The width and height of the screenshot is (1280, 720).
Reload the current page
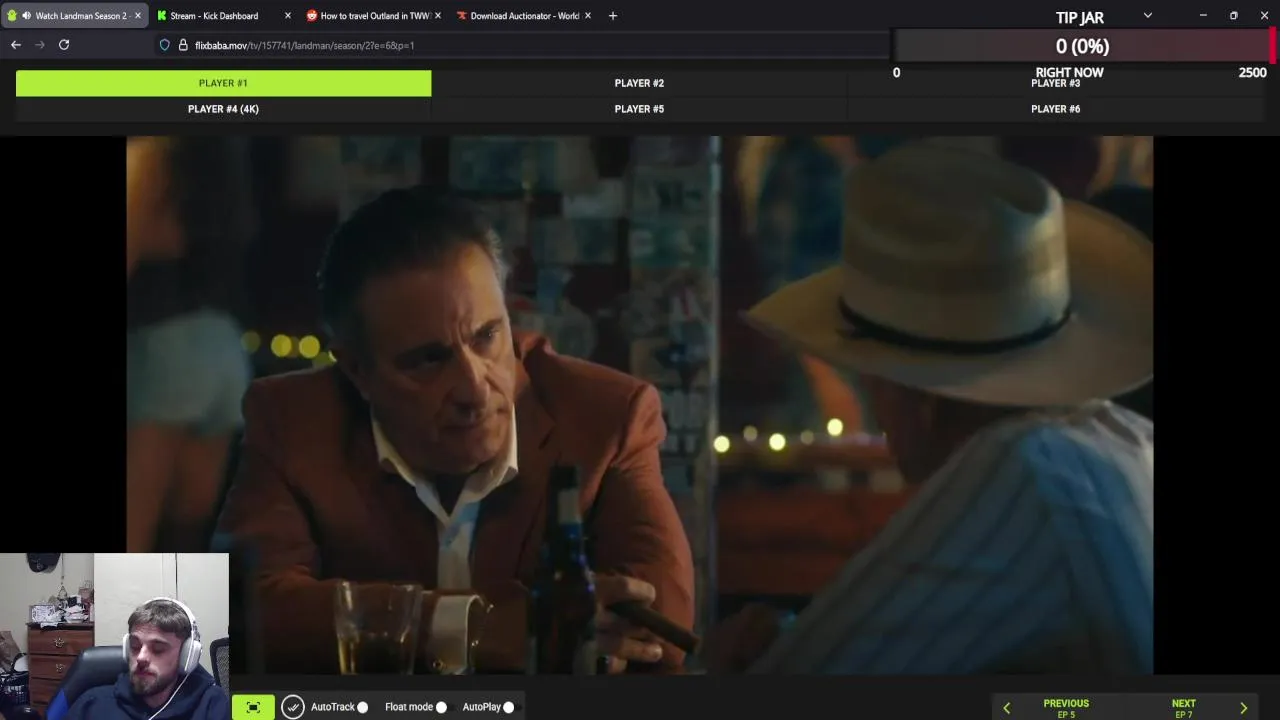64,45
